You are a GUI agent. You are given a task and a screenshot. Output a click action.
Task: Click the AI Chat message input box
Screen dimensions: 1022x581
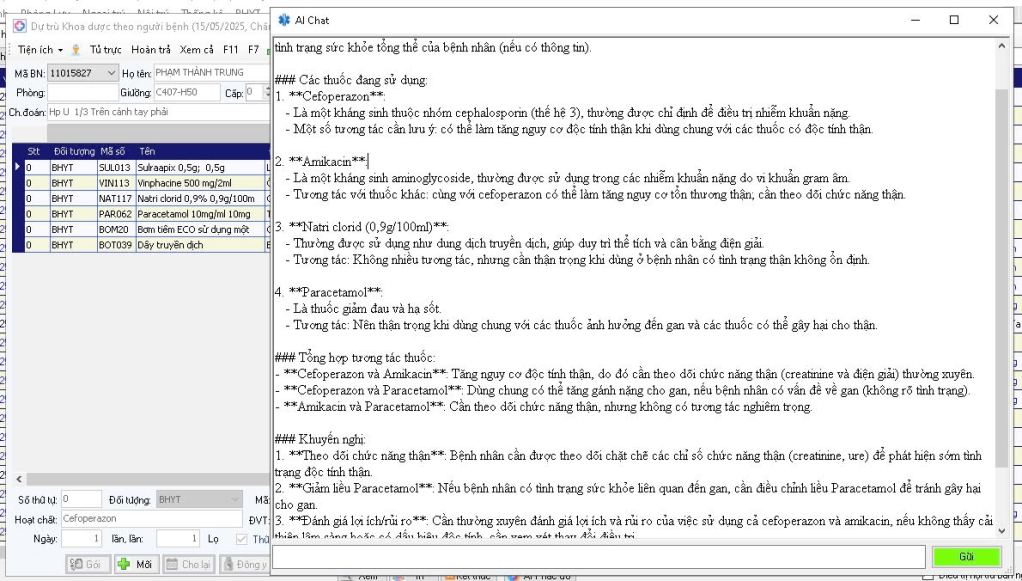pos(599,557)
